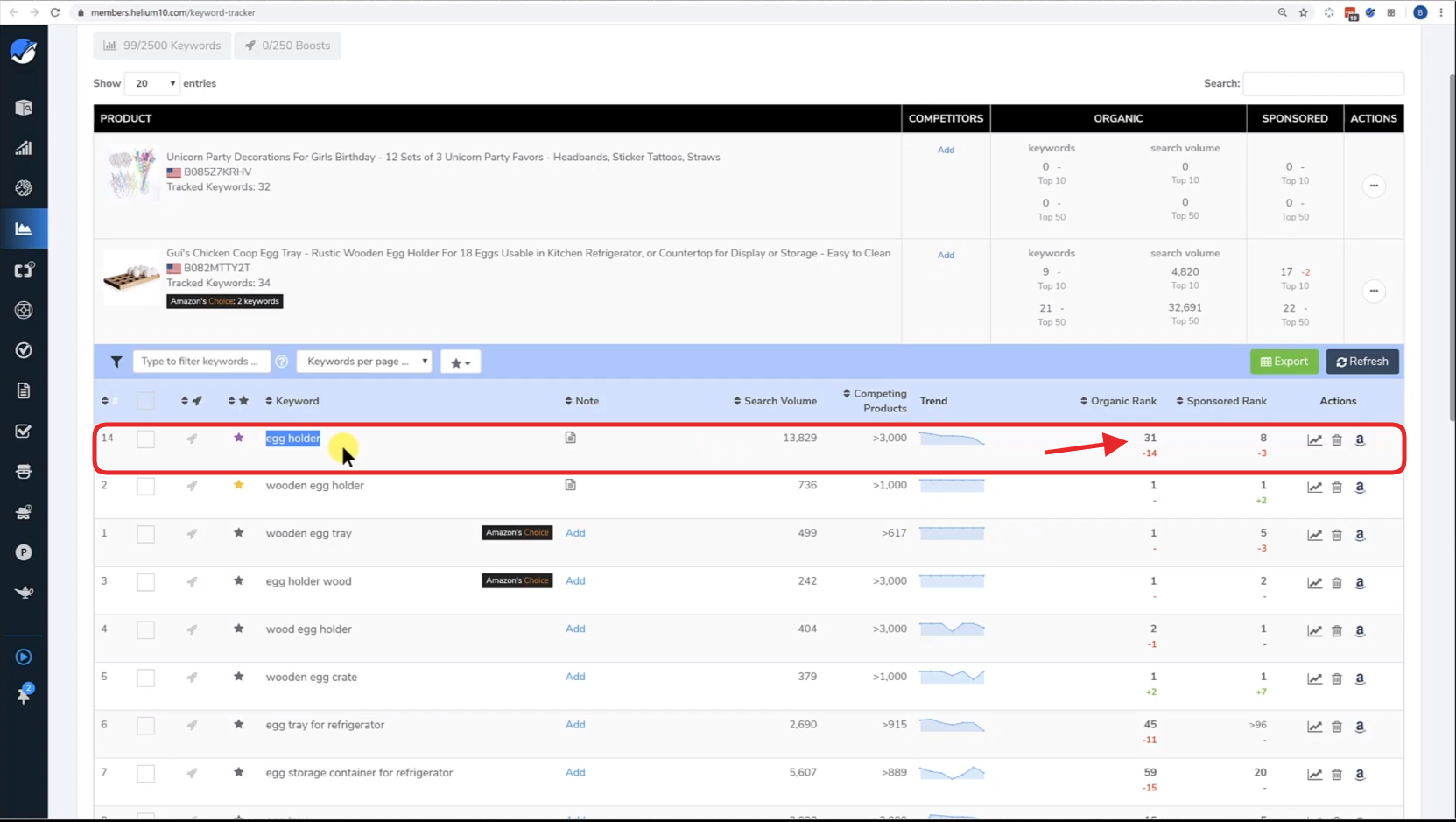Click the boost rocket for wooden egg tray
This screenshot has height=822, width=1456.
point(192,534)
